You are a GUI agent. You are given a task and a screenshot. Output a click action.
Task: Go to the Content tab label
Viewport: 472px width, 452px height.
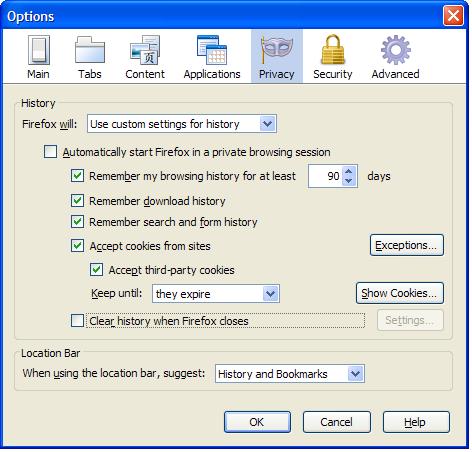[145, 74]
